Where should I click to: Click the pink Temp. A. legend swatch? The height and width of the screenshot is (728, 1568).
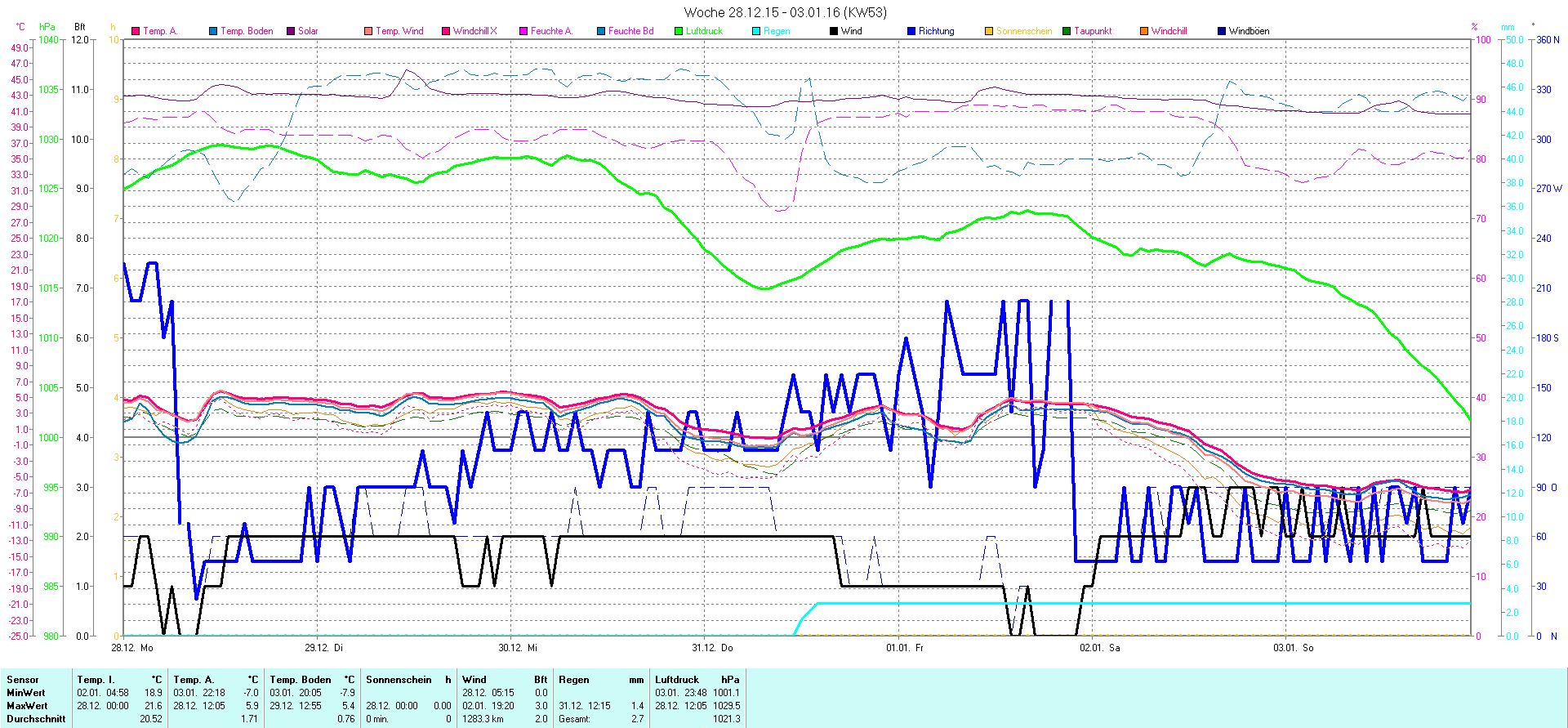click(136, 31)
